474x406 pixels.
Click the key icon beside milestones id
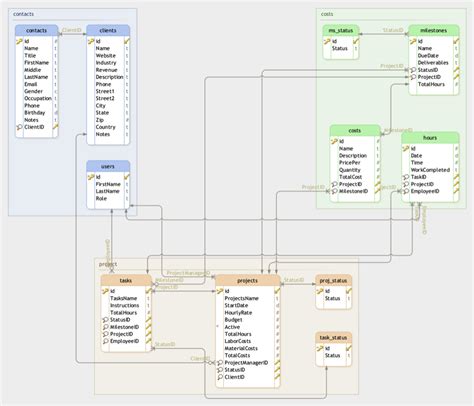413,41
